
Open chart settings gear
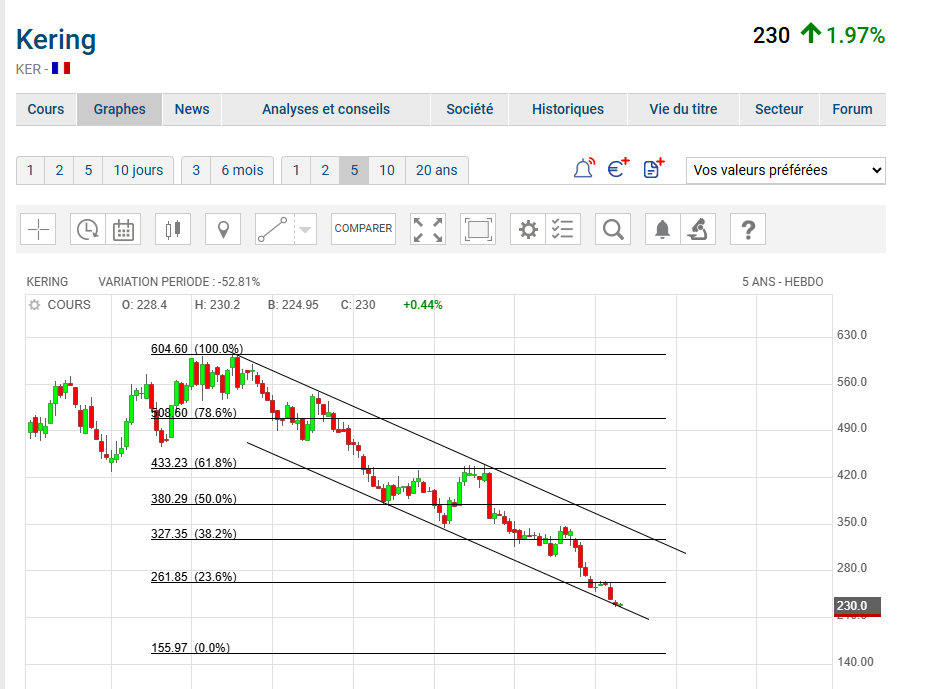coord(527,229)
